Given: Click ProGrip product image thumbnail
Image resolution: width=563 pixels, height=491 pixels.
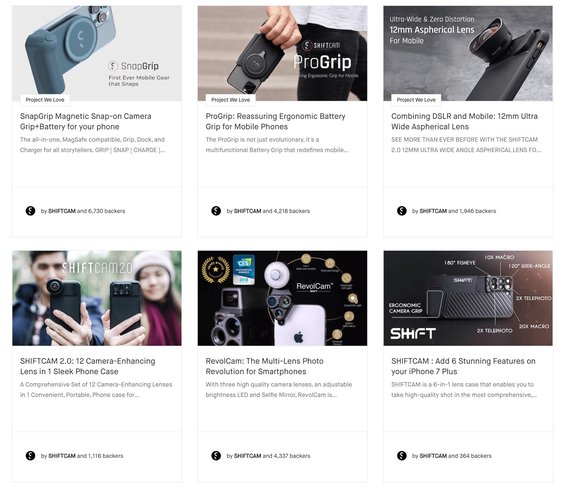Looking at the screenshot, I should pyautogui.click(x=283, y=53).
